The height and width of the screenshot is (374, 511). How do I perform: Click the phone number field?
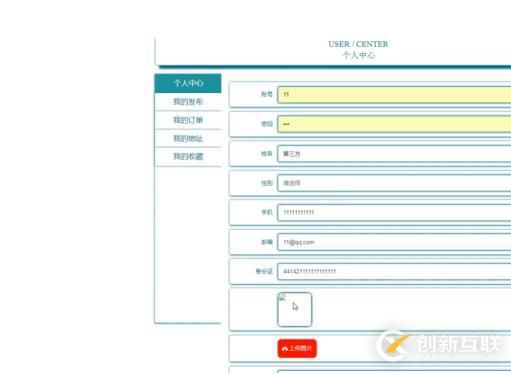394,212
